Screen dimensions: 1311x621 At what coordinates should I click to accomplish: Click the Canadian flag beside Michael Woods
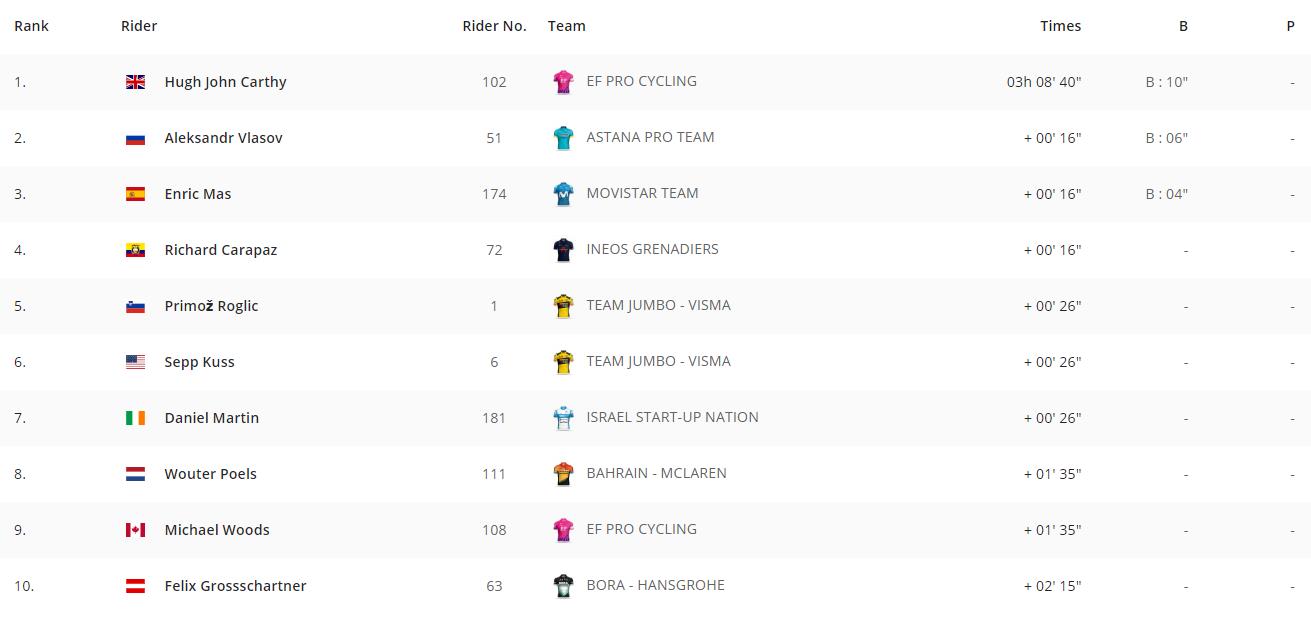pyautogui.click(x=135, y=530)
